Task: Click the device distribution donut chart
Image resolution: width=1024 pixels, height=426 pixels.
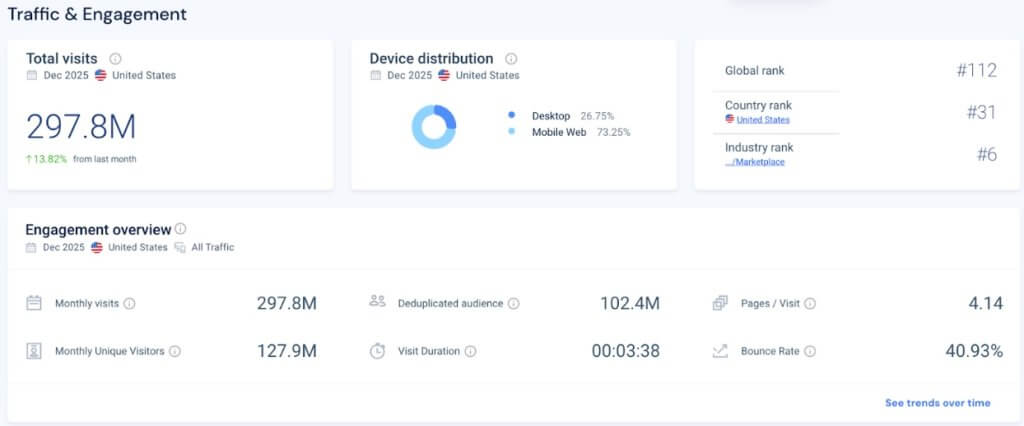Action: pyautogui.click(x=434, y=126)
